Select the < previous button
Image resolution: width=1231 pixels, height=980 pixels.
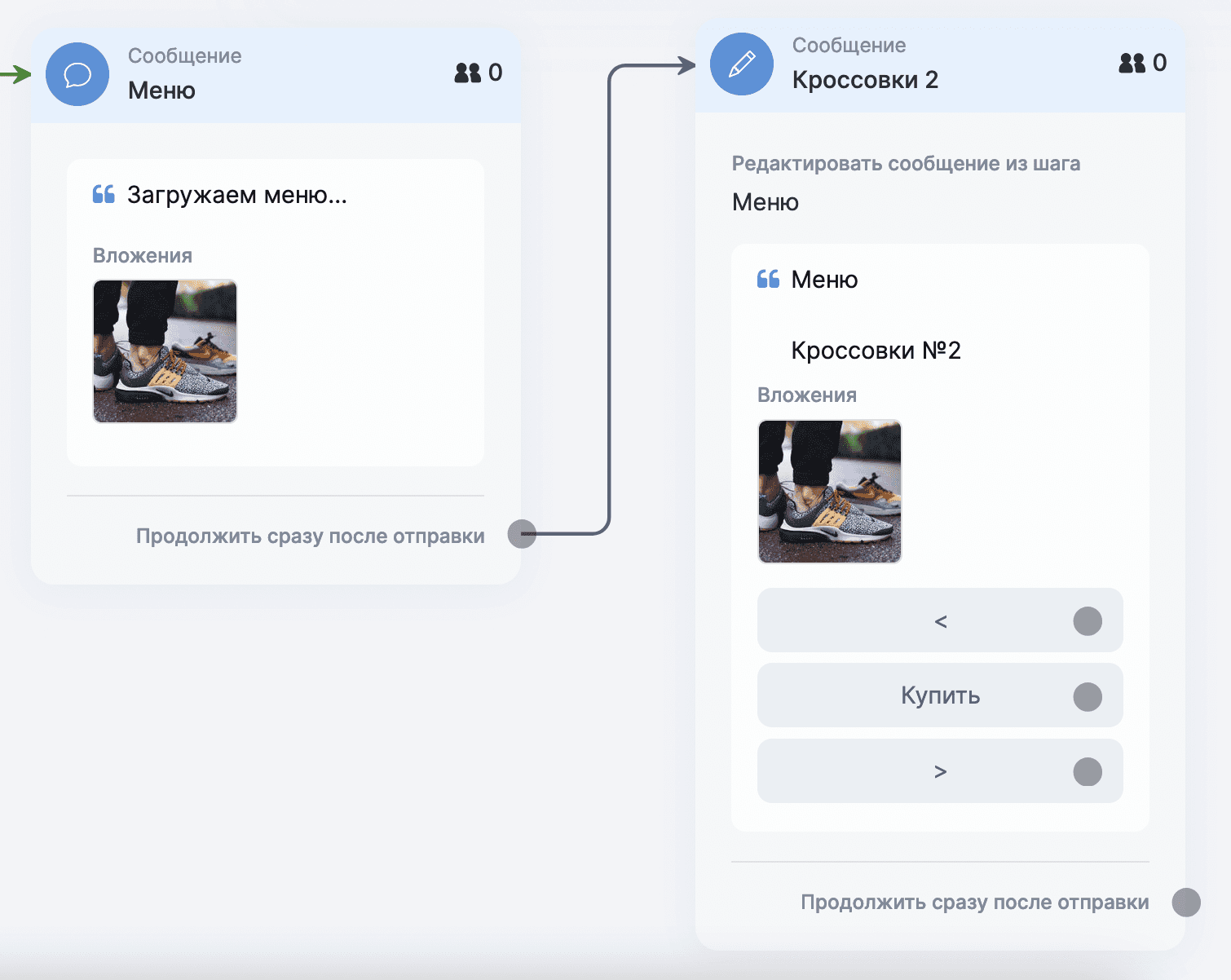(x=940, y=620)
